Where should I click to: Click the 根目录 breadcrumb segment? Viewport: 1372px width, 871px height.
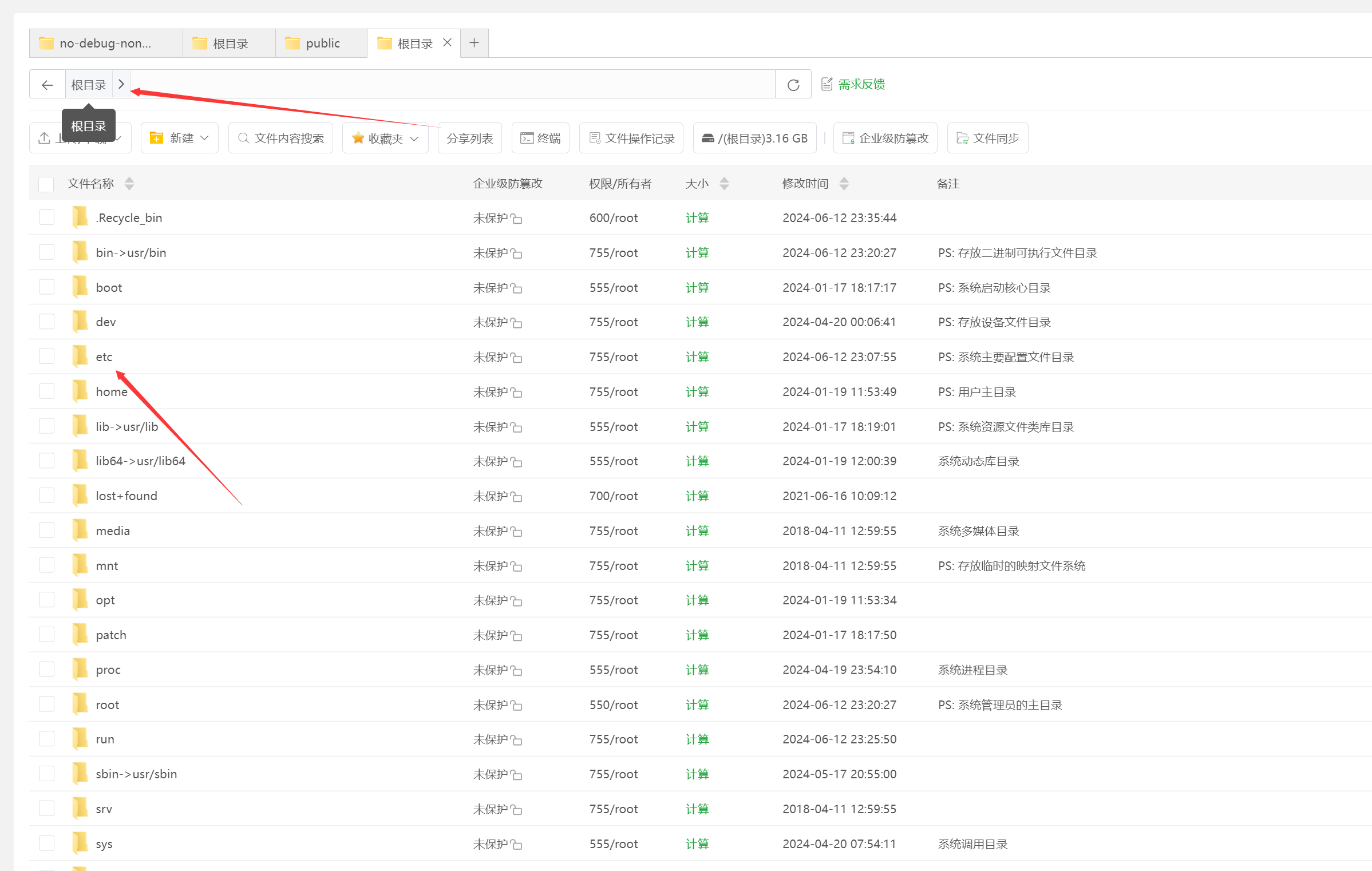point(89,85)
